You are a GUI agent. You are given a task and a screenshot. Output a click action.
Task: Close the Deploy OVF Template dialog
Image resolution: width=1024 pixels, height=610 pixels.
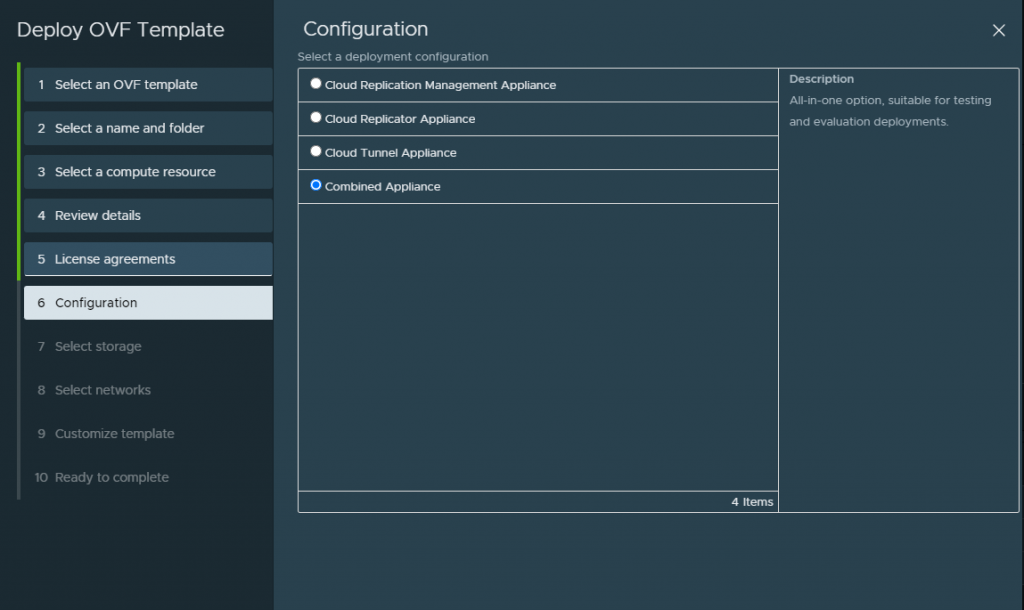click(x=998, y=30)
